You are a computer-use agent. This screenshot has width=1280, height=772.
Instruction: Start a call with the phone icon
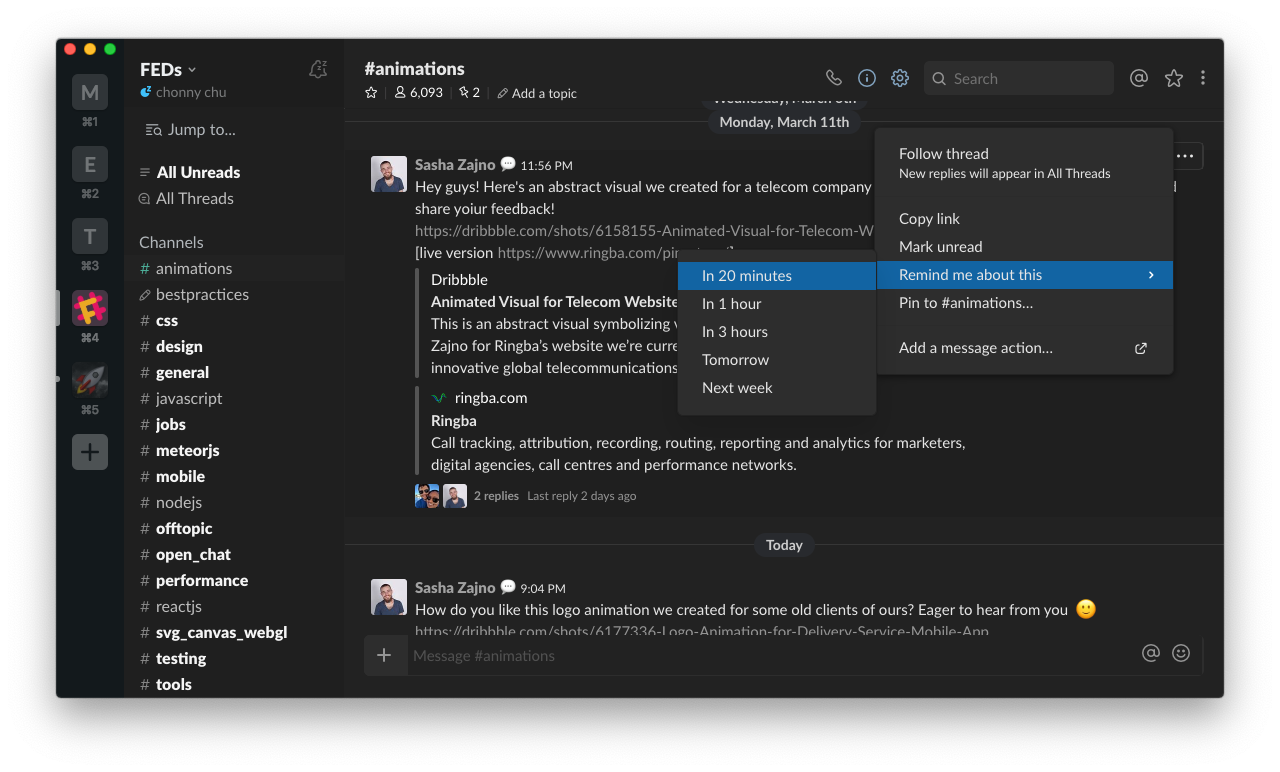pos(833,78)
